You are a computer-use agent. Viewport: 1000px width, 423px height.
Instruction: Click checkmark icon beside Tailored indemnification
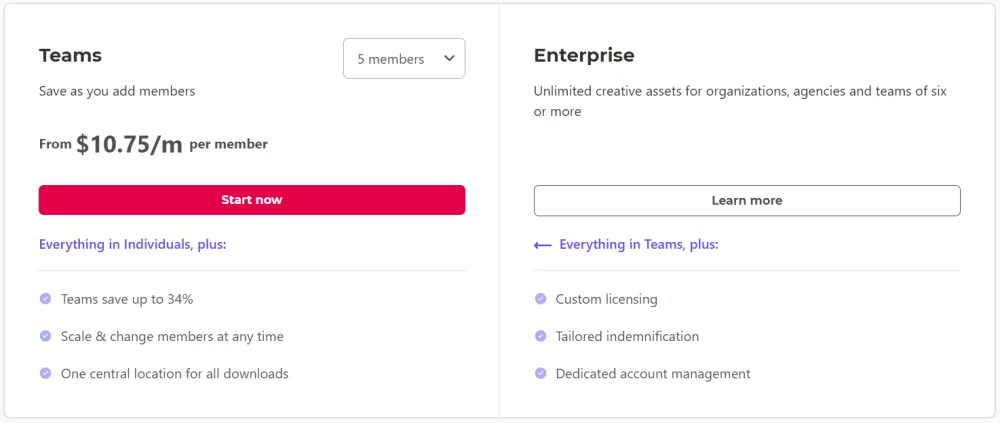coord(540,336)
